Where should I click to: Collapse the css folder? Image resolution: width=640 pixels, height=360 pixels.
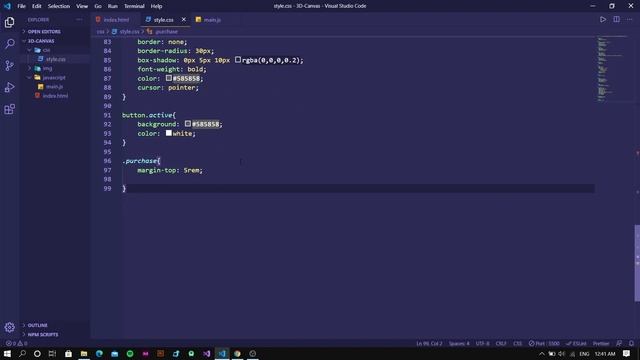[46, 50]
